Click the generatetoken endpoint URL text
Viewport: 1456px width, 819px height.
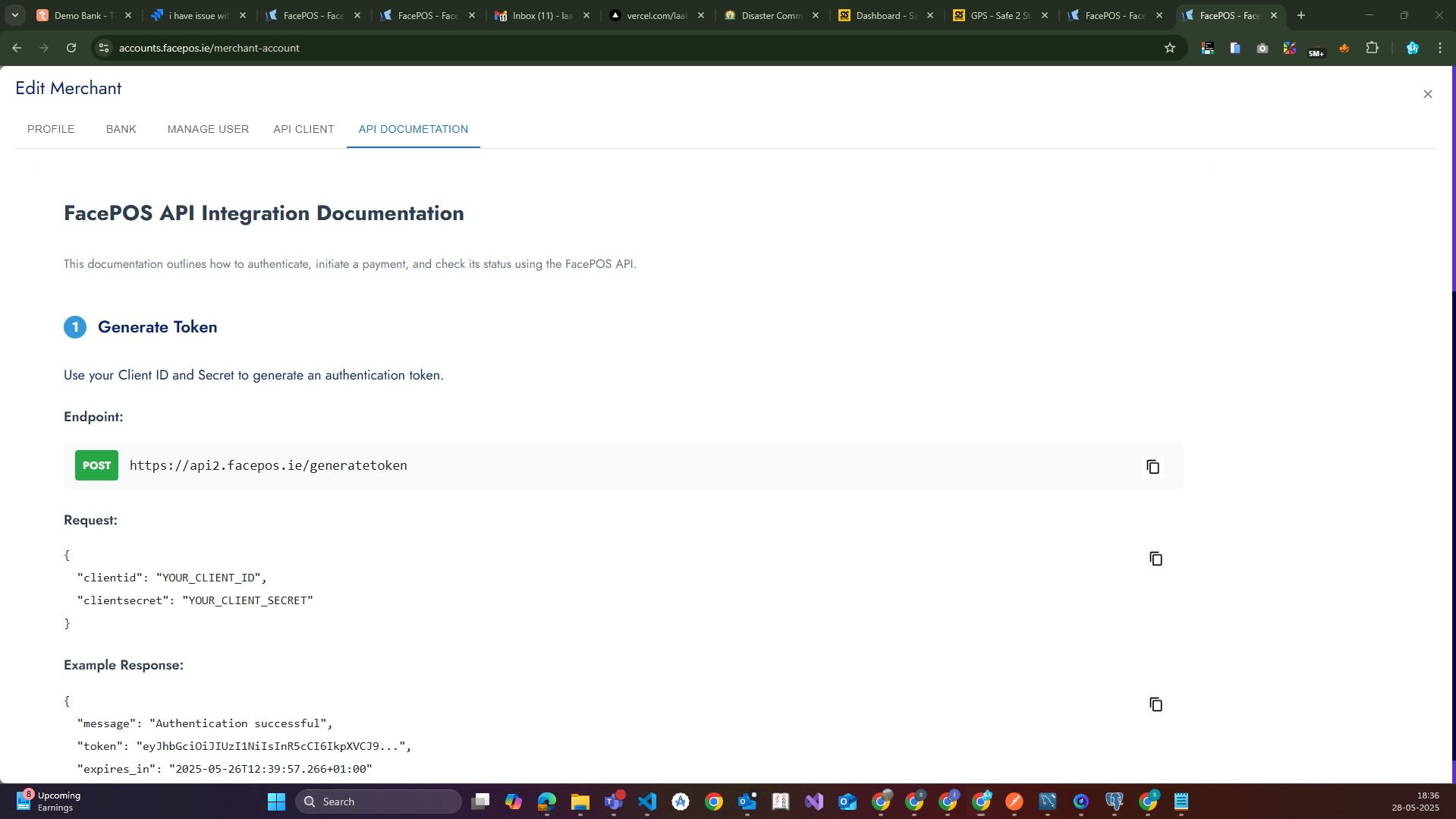269,465
